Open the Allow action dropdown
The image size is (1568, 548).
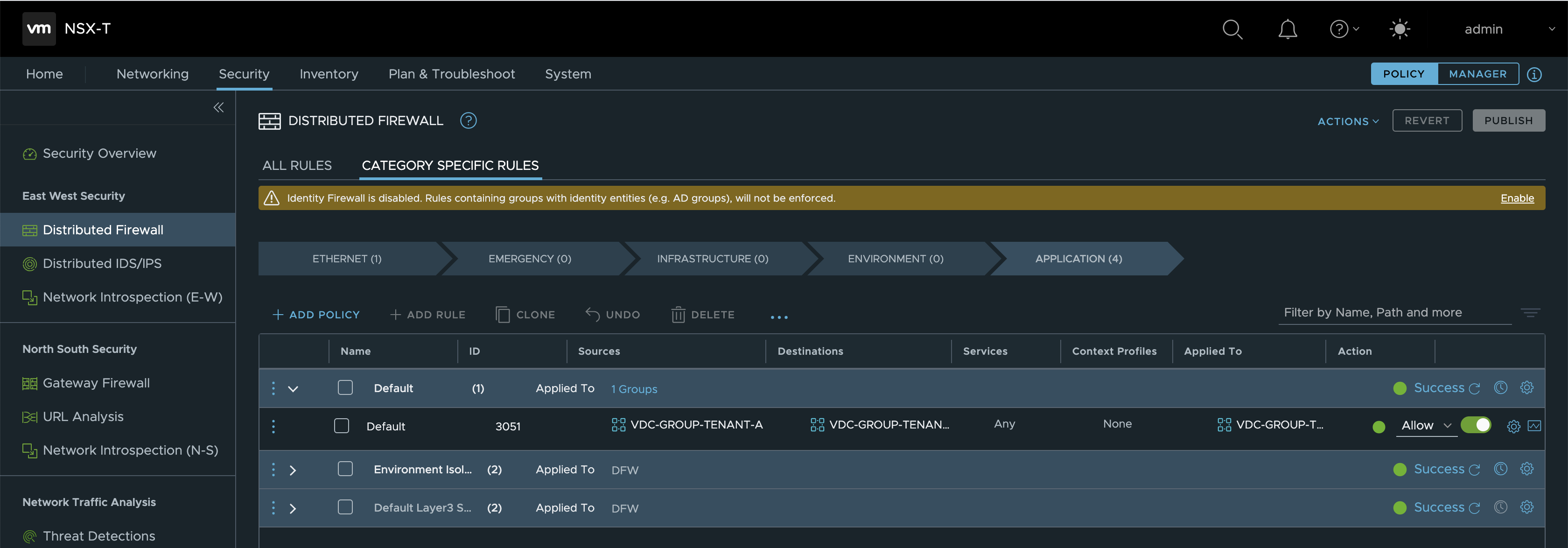[1426, 426]
